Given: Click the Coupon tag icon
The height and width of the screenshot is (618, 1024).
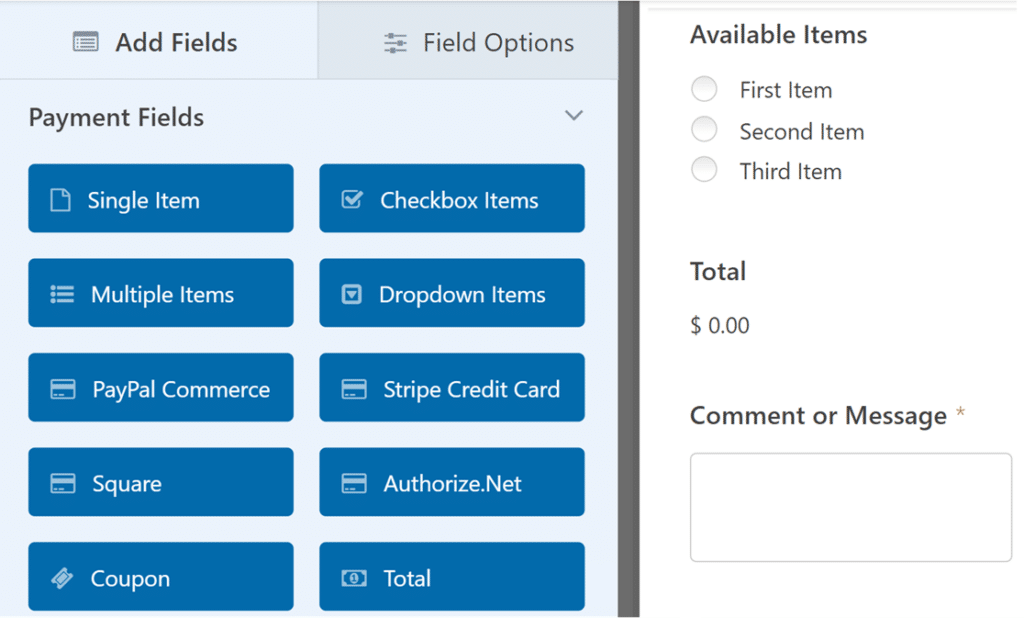Looking at the screenshot, I should coord(62,577).
